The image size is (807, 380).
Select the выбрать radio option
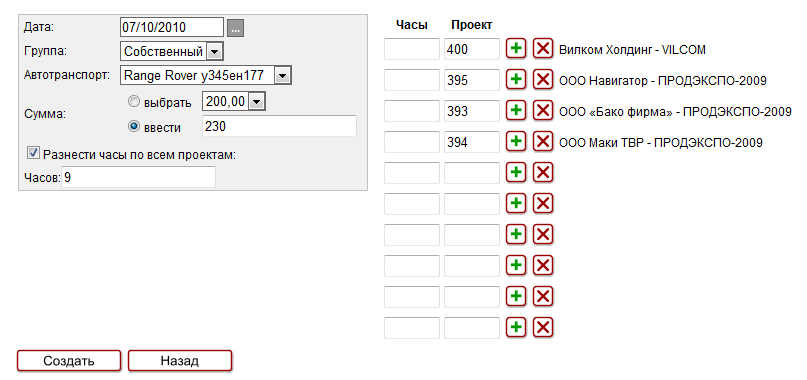pyautogui.click(x=134, y=102)
